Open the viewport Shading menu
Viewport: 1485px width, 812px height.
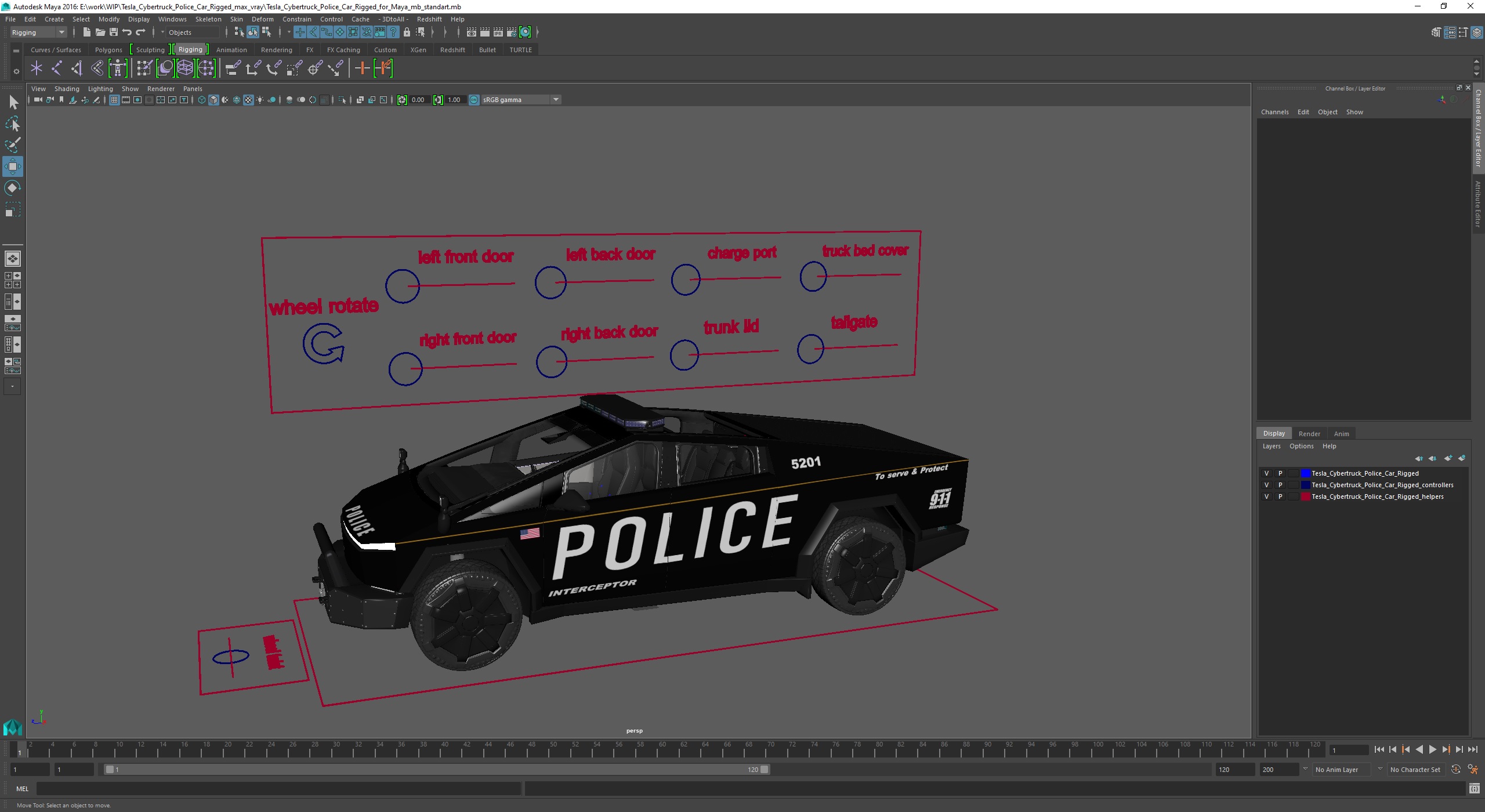(x=67, y=89)
